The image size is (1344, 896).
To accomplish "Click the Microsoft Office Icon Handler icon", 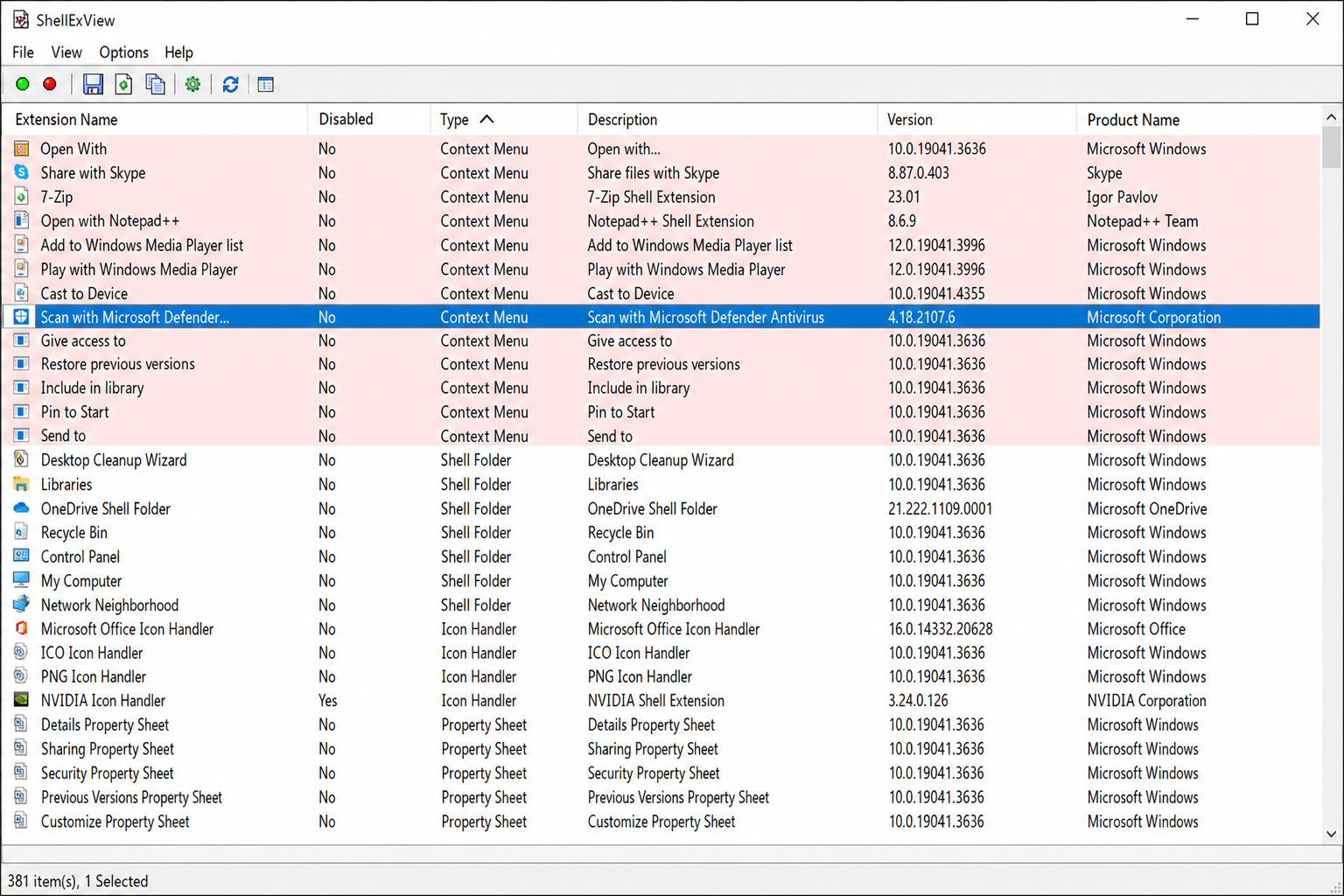I will pos(22,628).
